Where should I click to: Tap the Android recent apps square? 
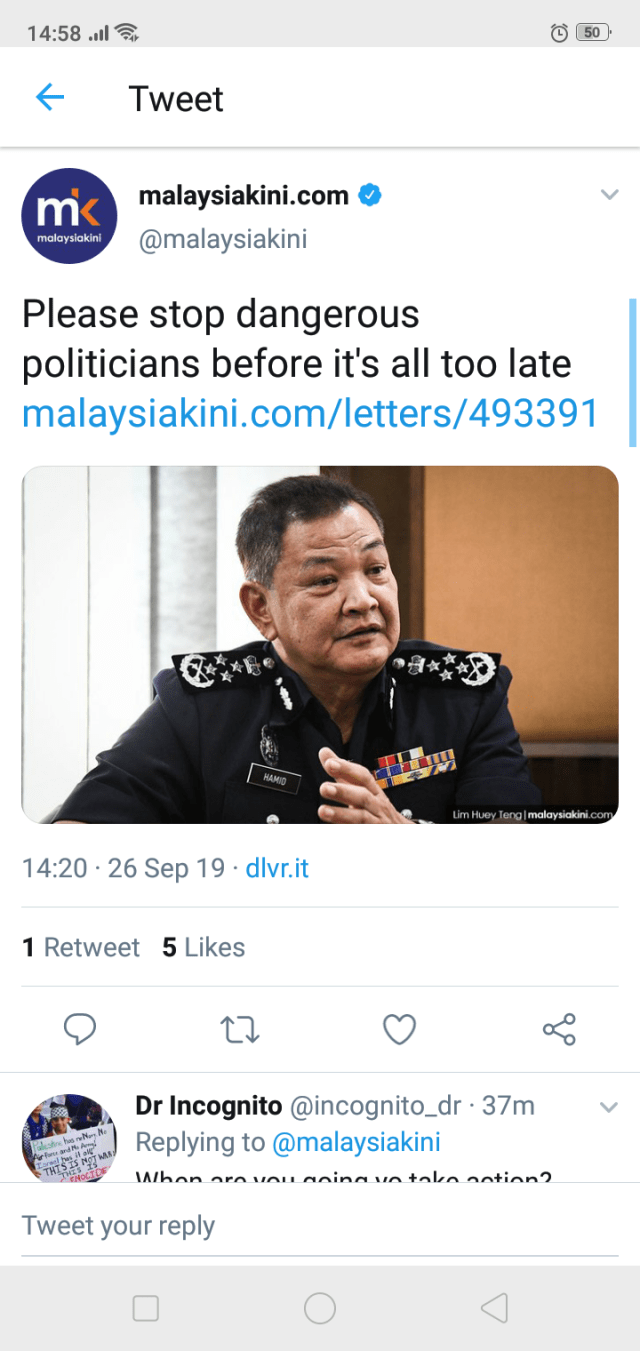146,1308
